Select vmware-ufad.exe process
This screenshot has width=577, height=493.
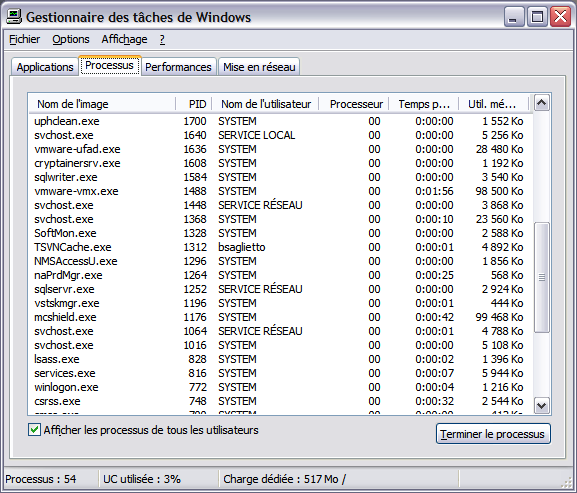click(280, 149)
